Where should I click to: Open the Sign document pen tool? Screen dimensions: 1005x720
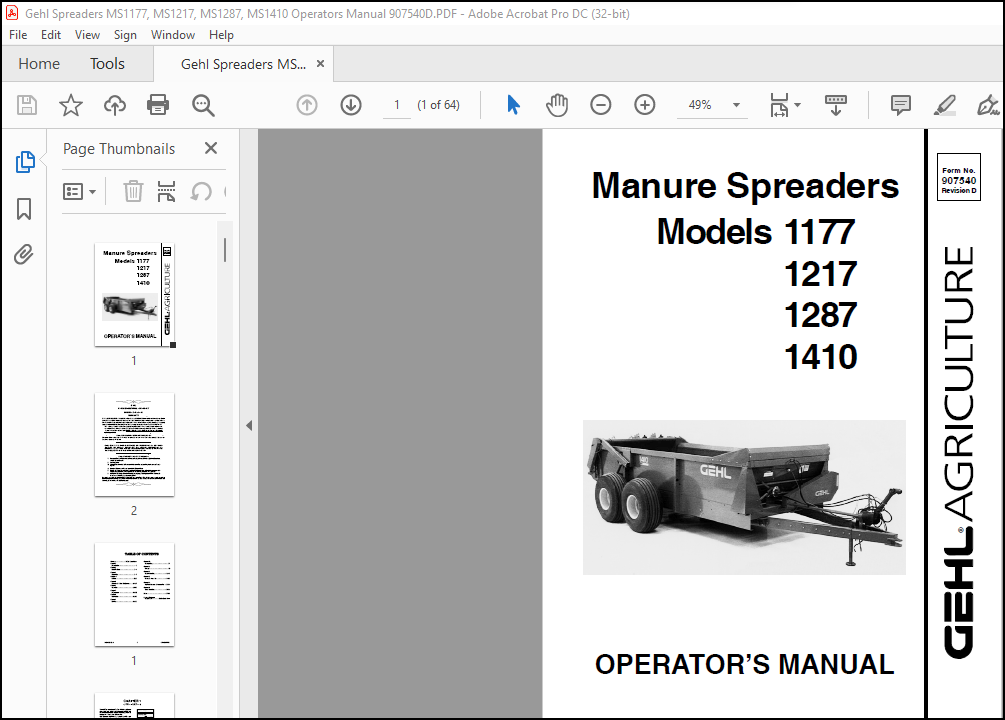(x=988, y=105)
